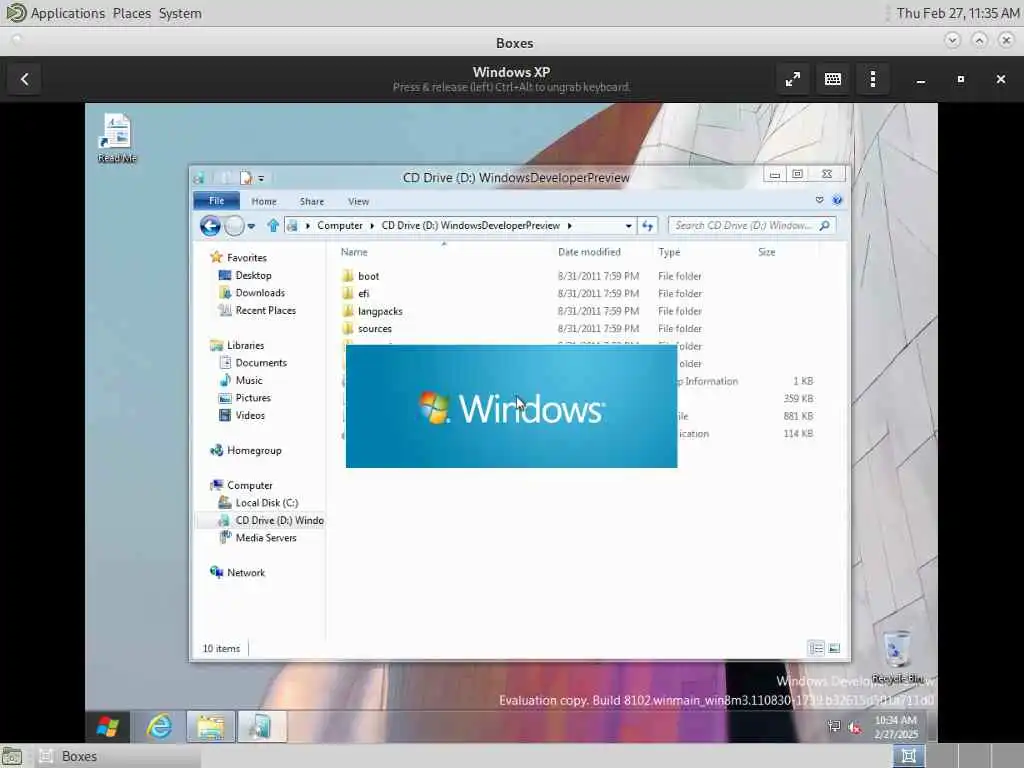The height and width of the screenshot is (768, 1024).
Task: Open Customize Quick Access Toolbar dropdown
Action: click(261, 178)
